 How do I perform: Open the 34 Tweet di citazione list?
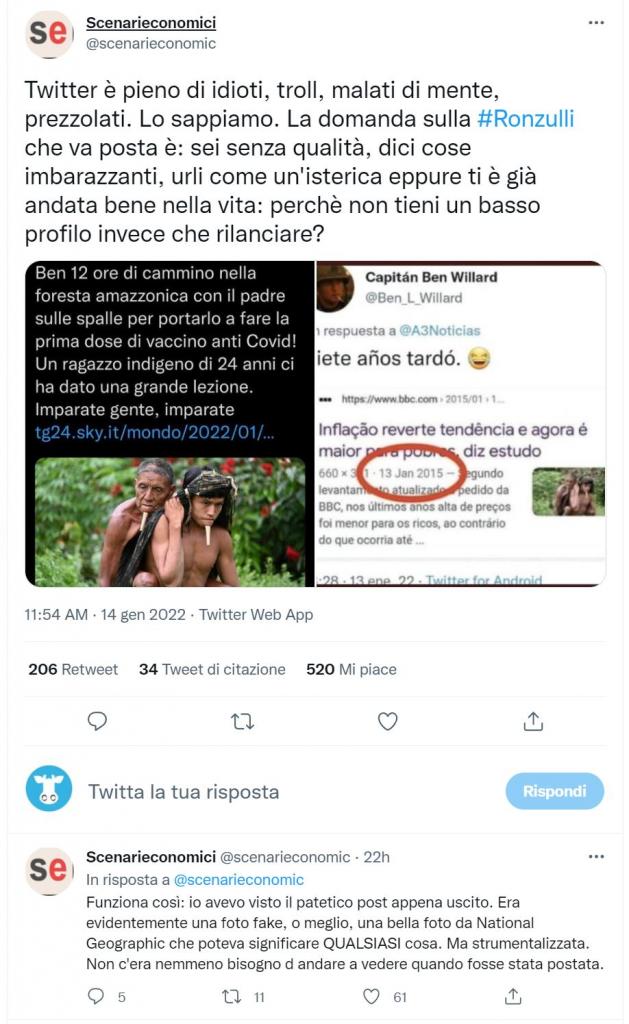[x=212, y=669]
